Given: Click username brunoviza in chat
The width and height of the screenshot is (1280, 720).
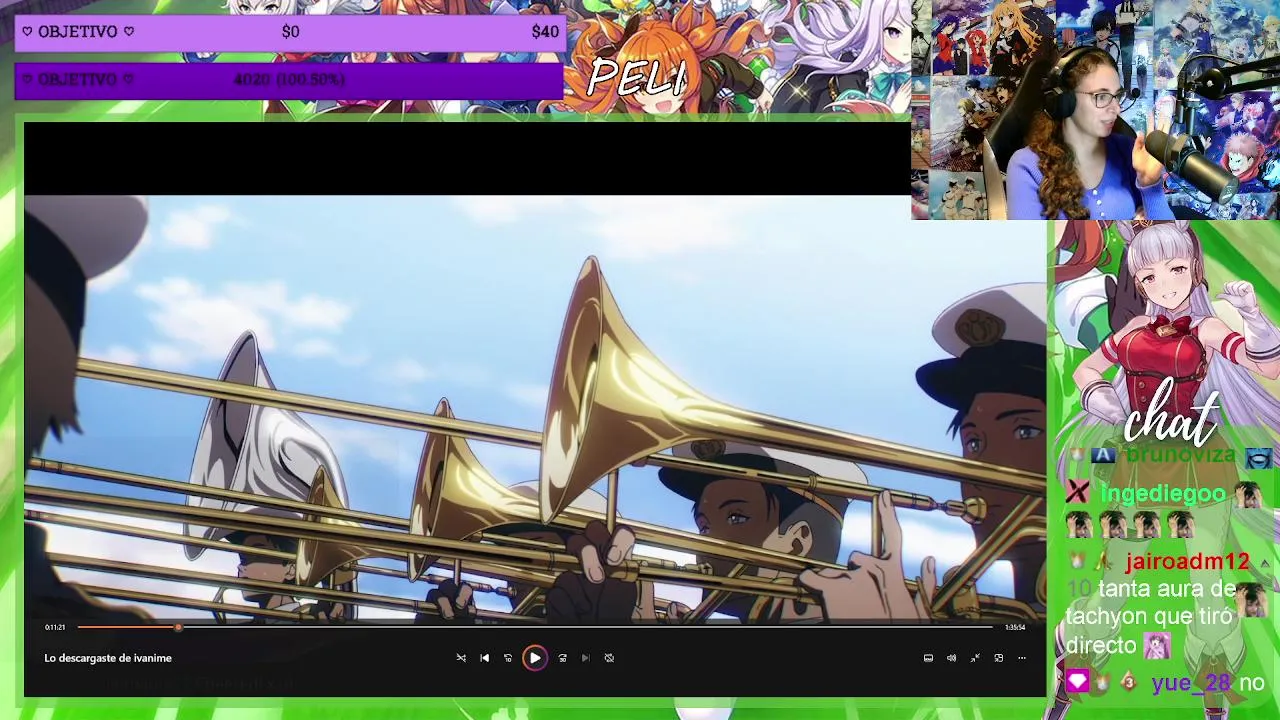Looking at the screenshot, I should coord(1181,455).
